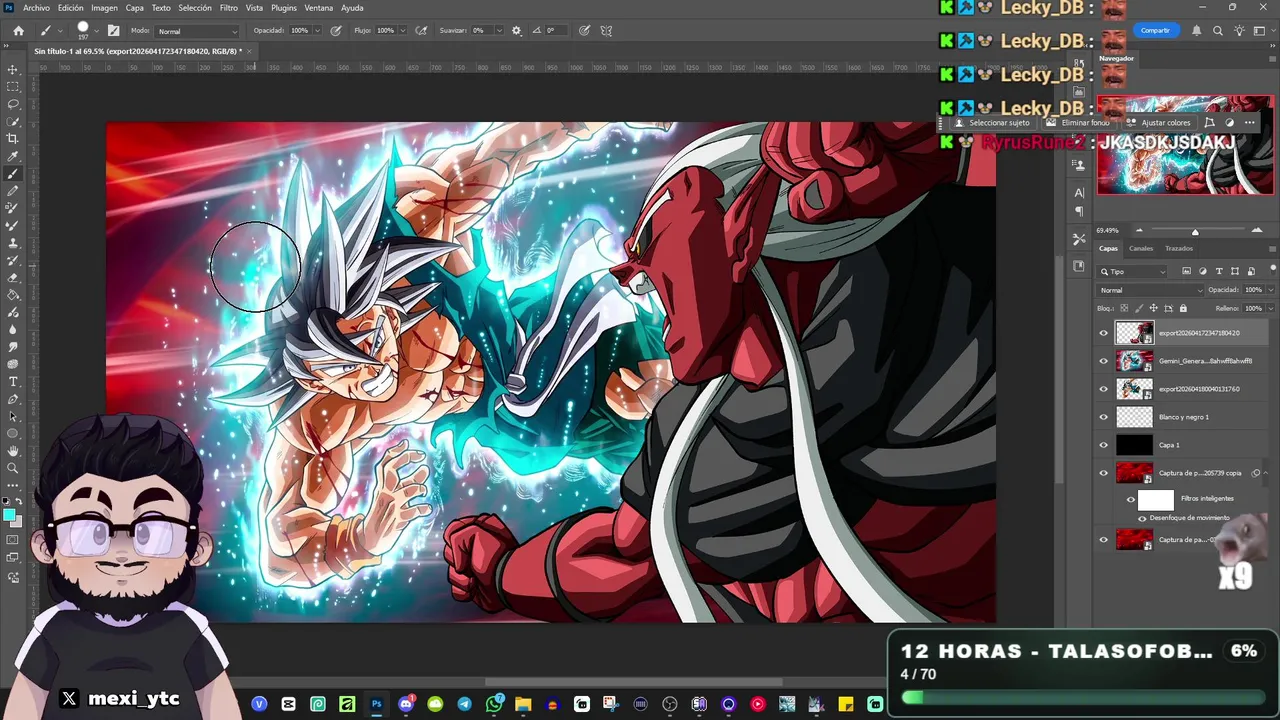Image resolution: width=1280 pixels, height=720 pixels.
Task: Filter layers by type layer icon
Action: [x=1218, y=271]
